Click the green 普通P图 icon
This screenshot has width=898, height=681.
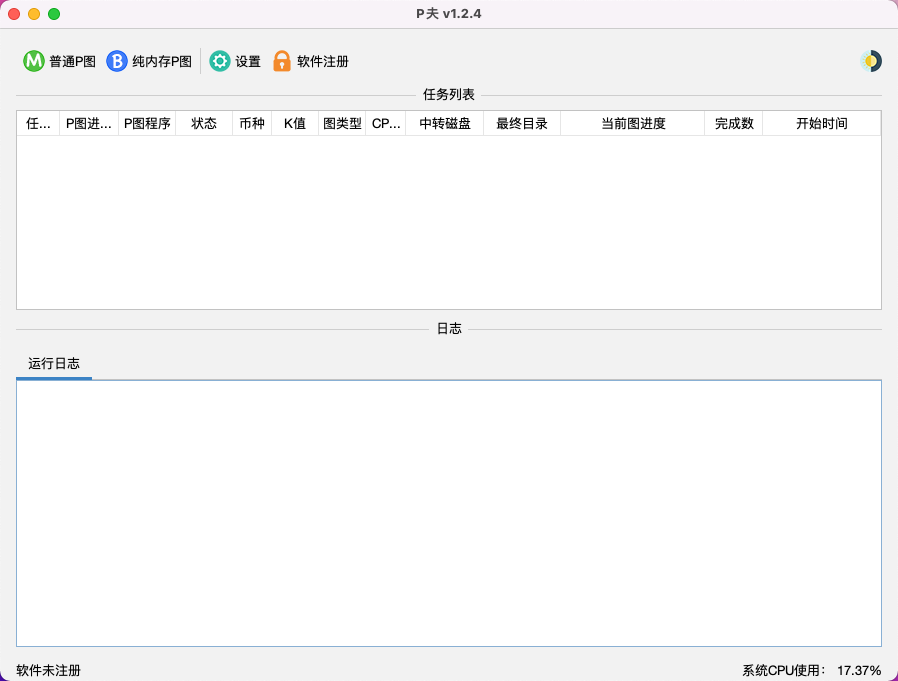34,61
